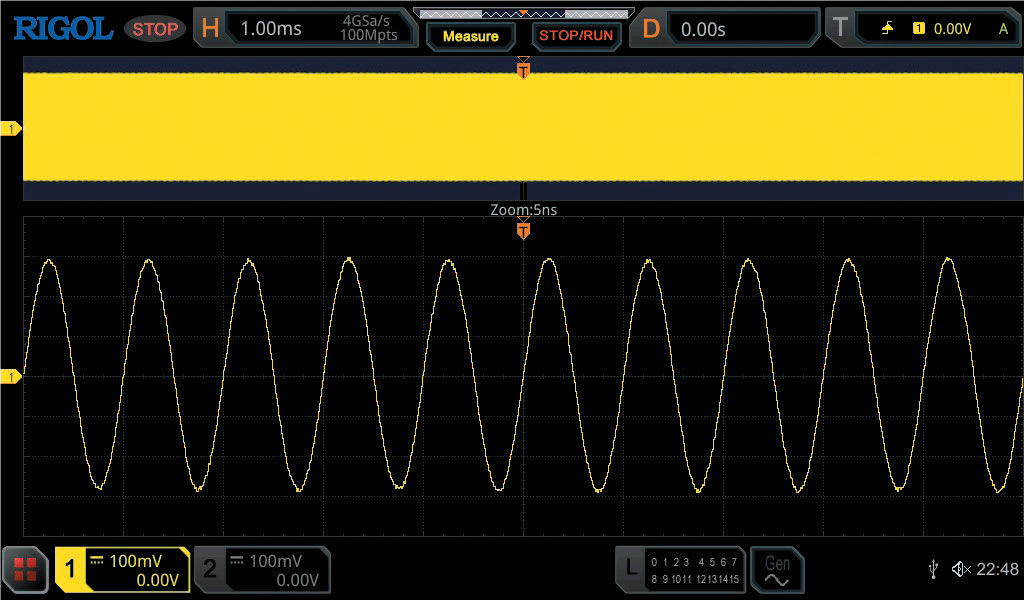Open the digital channels L panel
This screenshot has height=600, width=1024.
tap(680, 570)
